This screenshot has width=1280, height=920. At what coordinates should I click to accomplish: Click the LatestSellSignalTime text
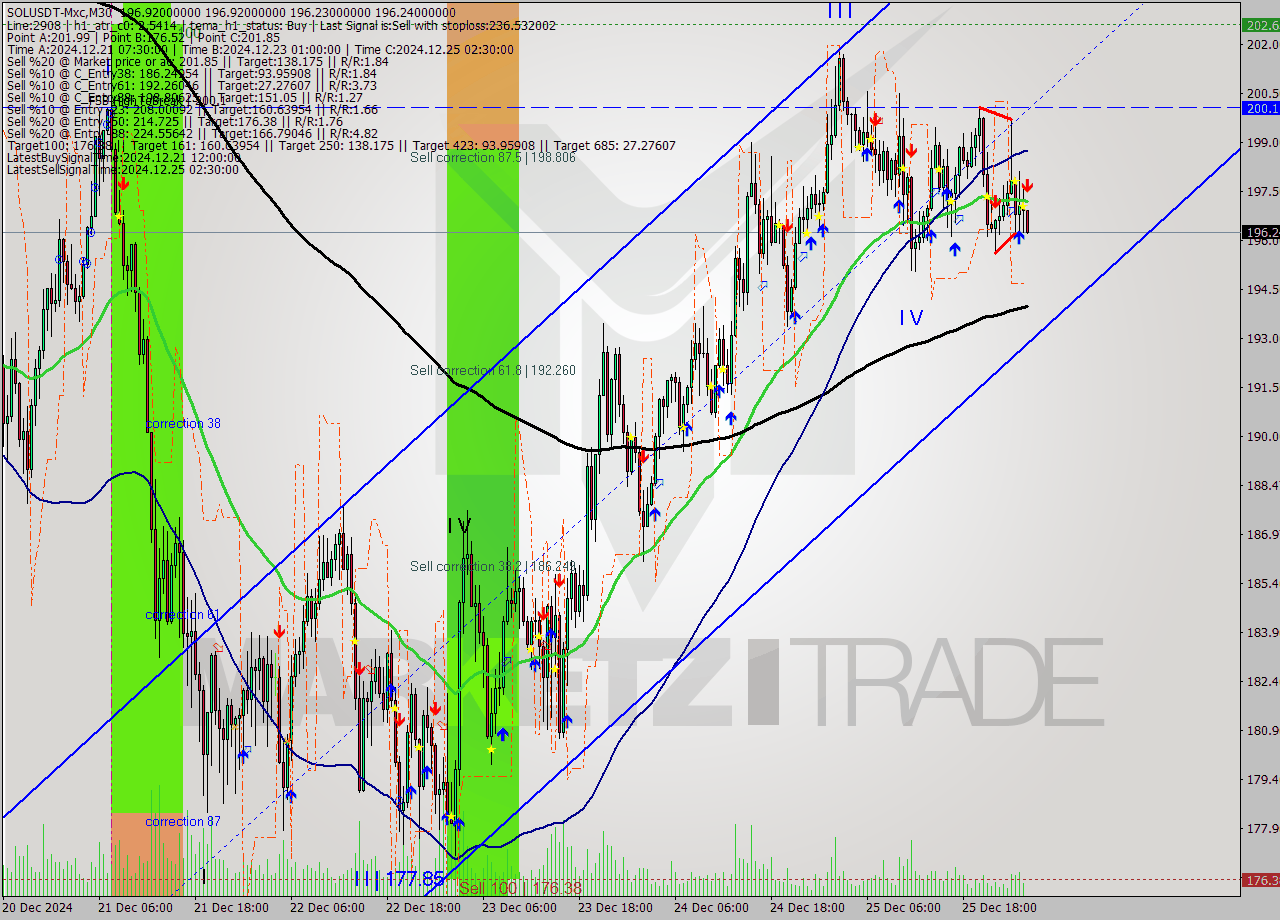coord(123,169)
